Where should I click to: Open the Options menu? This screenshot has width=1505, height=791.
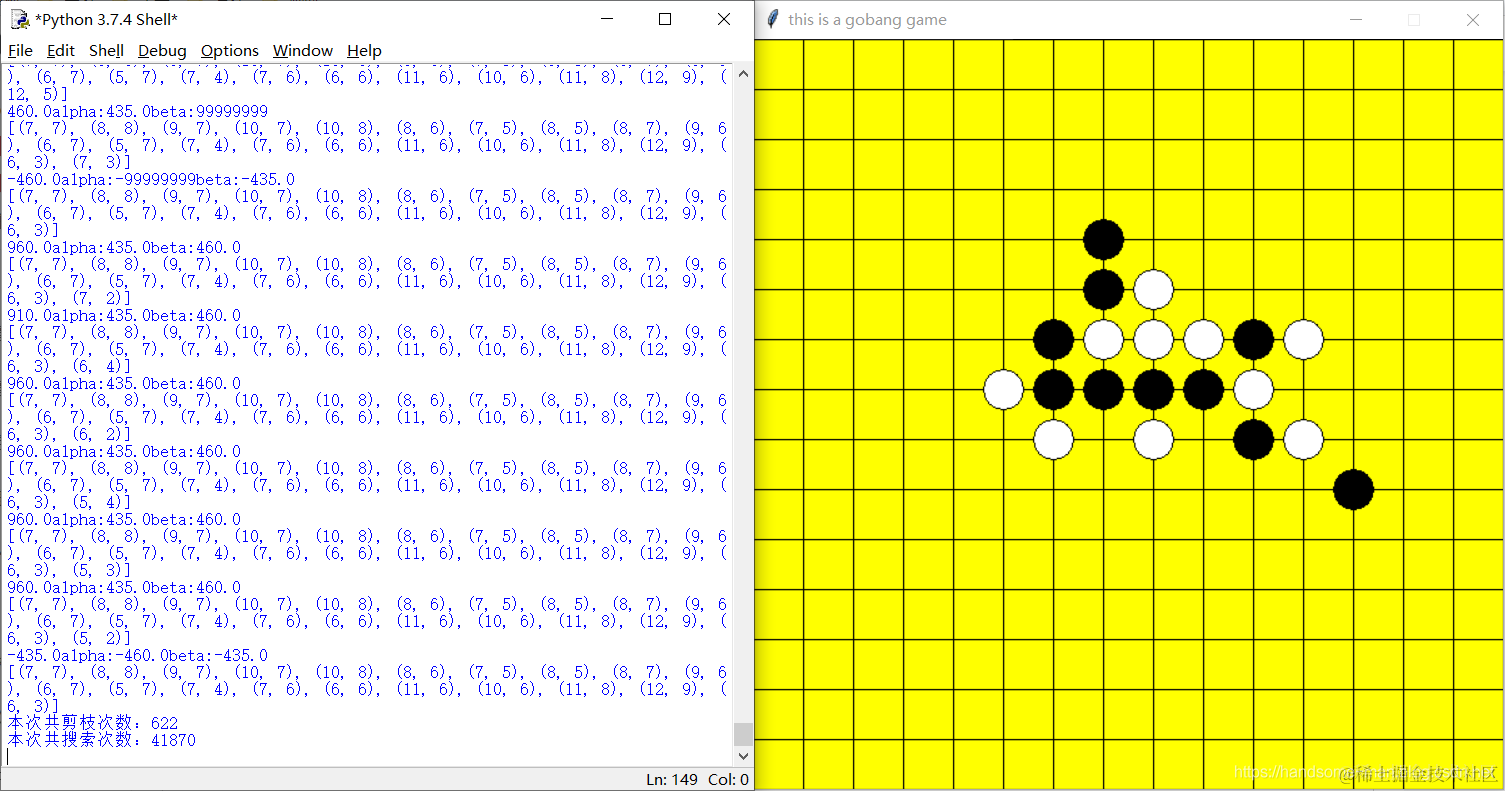pos(230,50)
